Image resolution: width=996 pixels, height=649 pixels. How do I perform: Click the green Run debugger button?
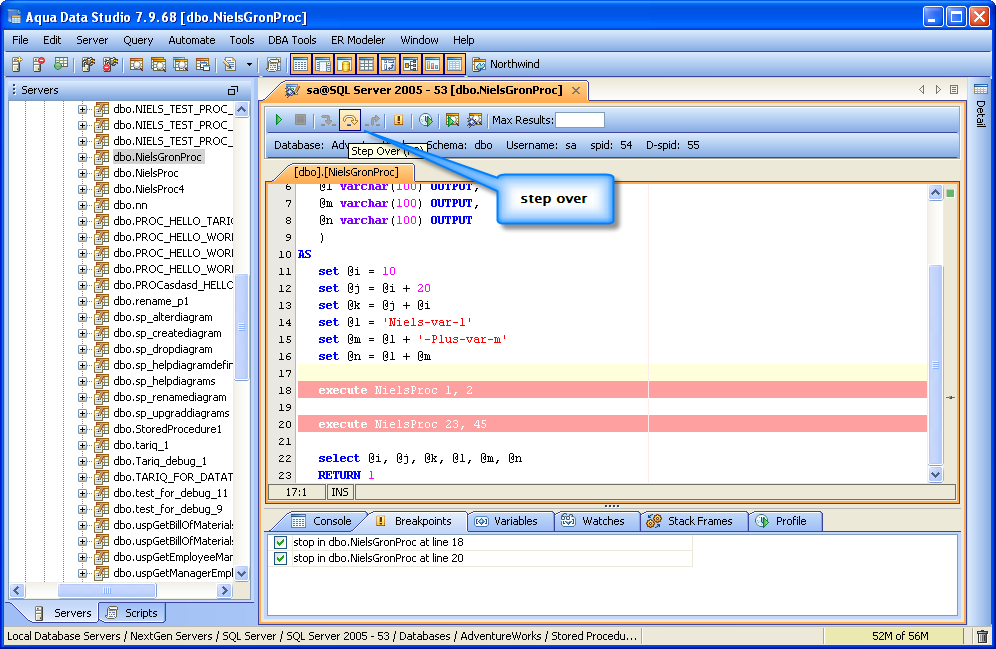(x=280, y=120)
